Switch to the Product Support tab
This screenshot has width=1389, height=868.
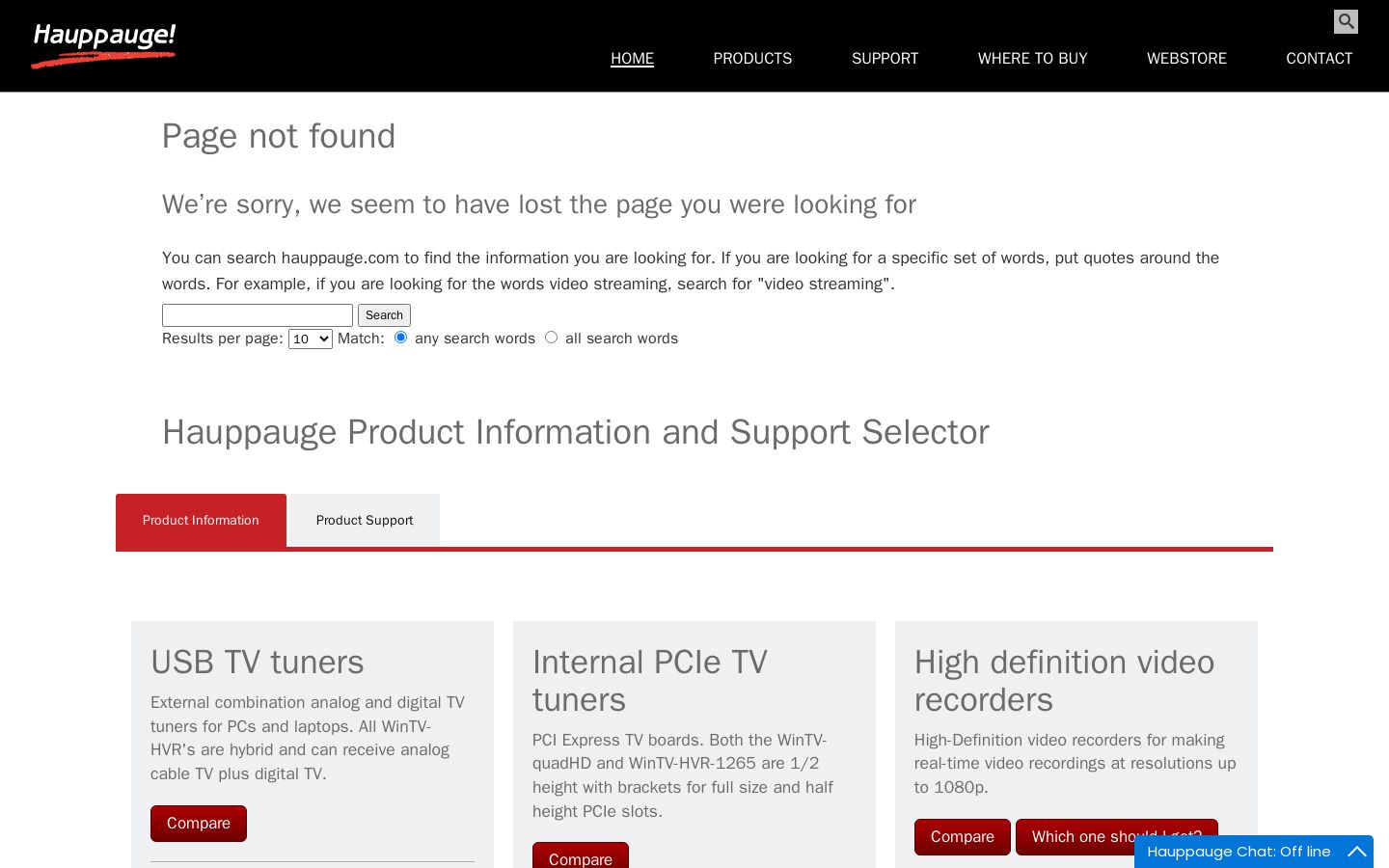point(365,521)
